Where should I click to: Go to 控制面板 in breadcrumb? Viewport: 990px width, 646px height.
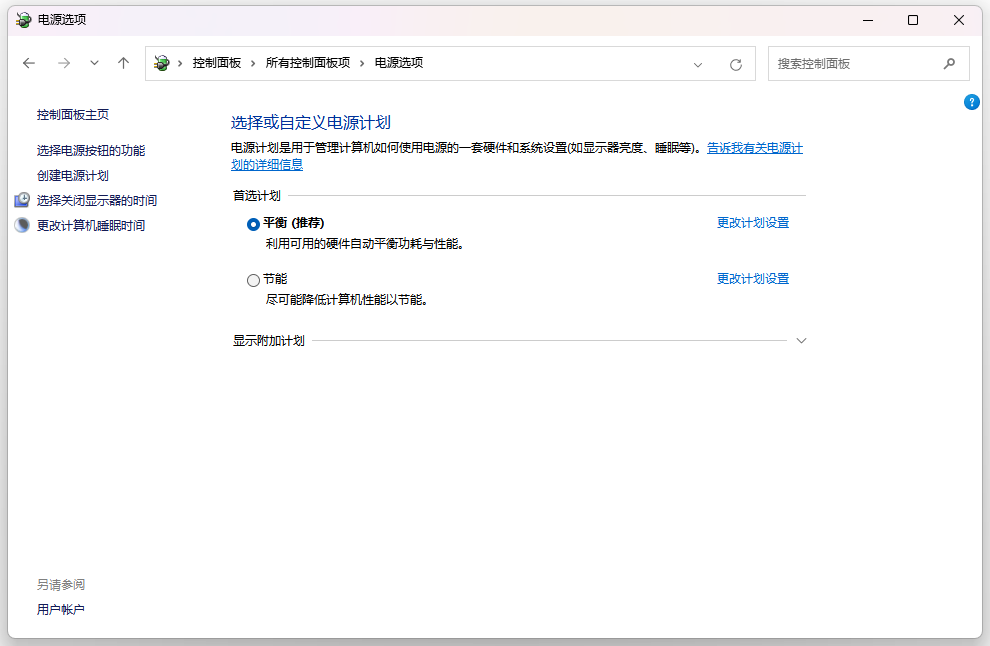pyautogui.click(x=217, y=63)
